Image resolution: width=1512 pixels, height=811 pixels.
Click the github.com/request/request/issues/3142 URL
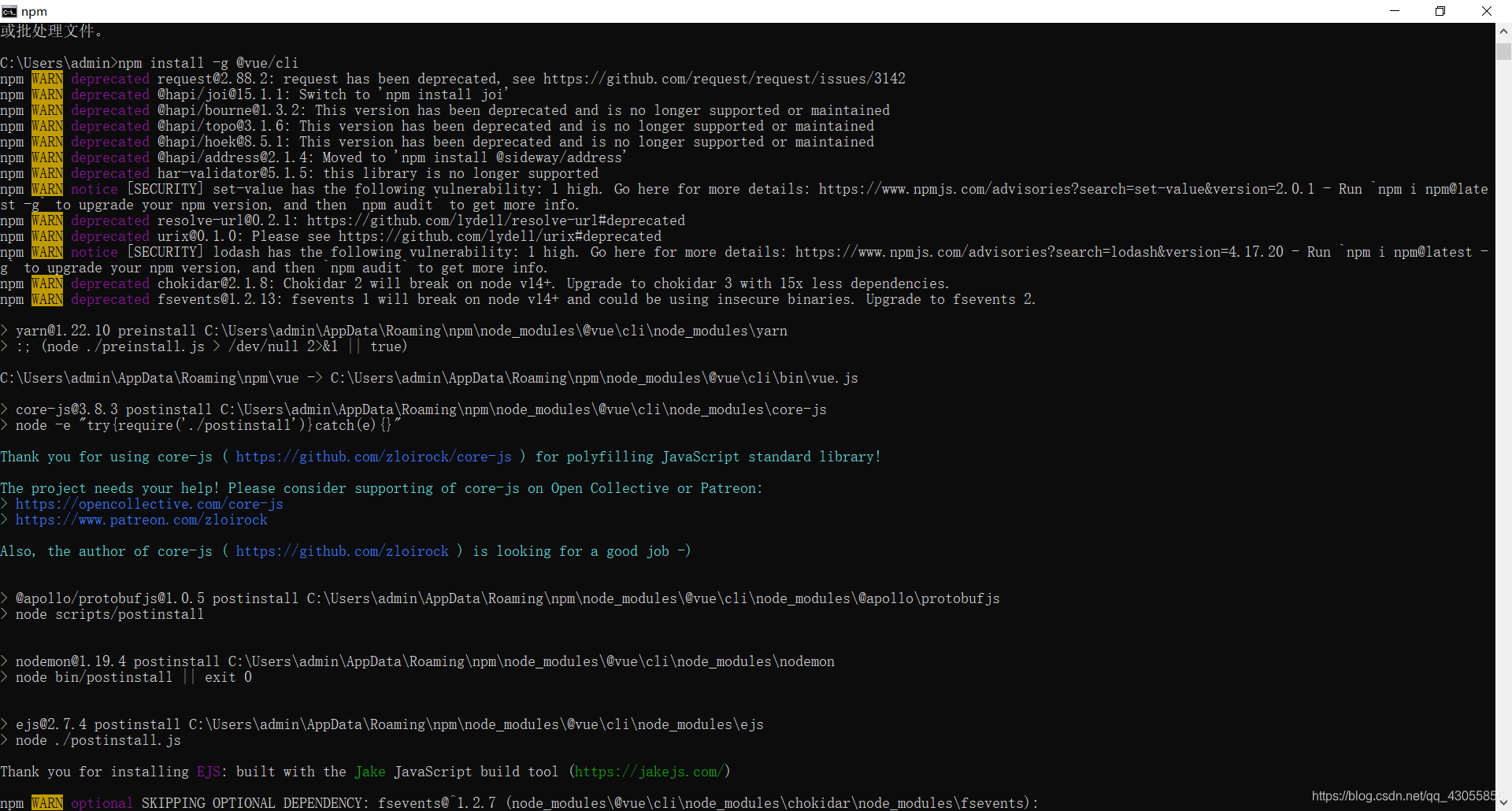(x=724, y=79)
